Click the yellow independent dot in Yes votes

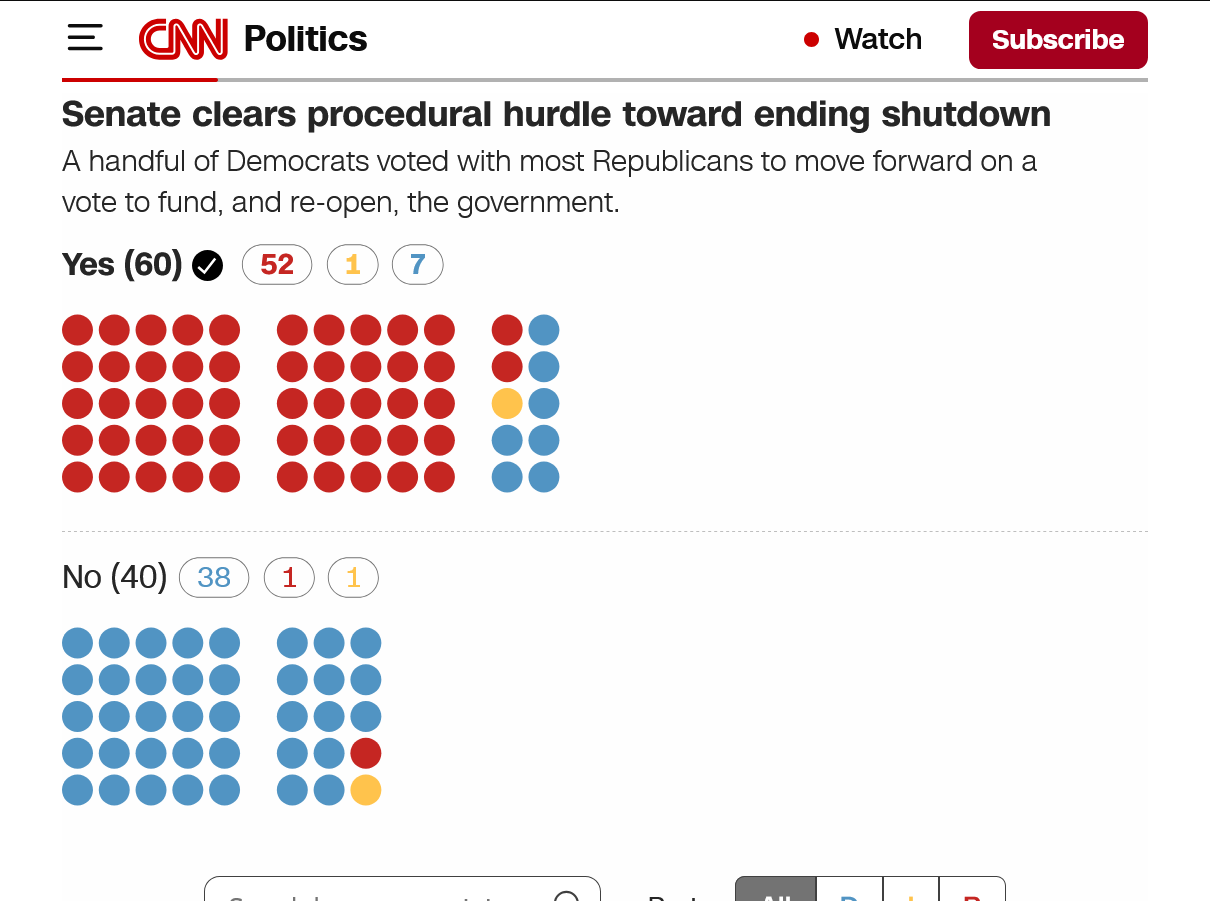[x=507, y=404]
